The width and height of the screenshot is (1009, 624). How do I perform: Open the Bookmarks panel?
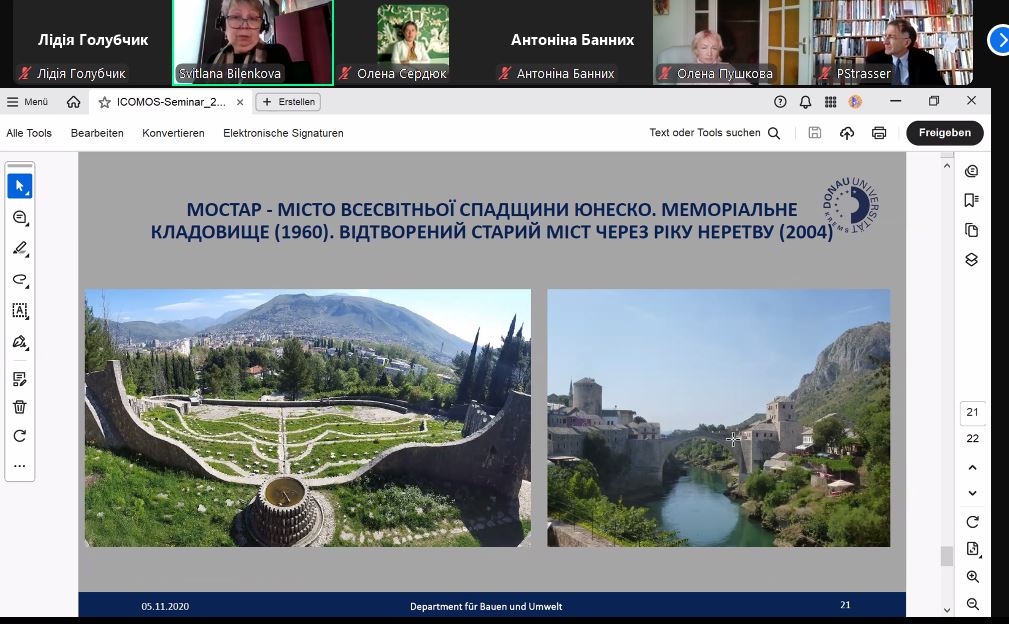(971, 199)
